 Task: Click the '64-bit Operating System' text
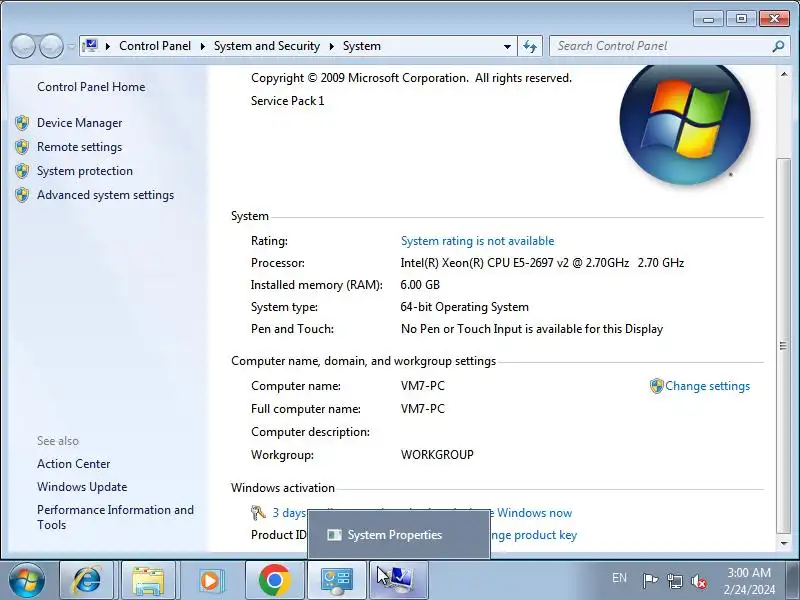coord(464,307)
